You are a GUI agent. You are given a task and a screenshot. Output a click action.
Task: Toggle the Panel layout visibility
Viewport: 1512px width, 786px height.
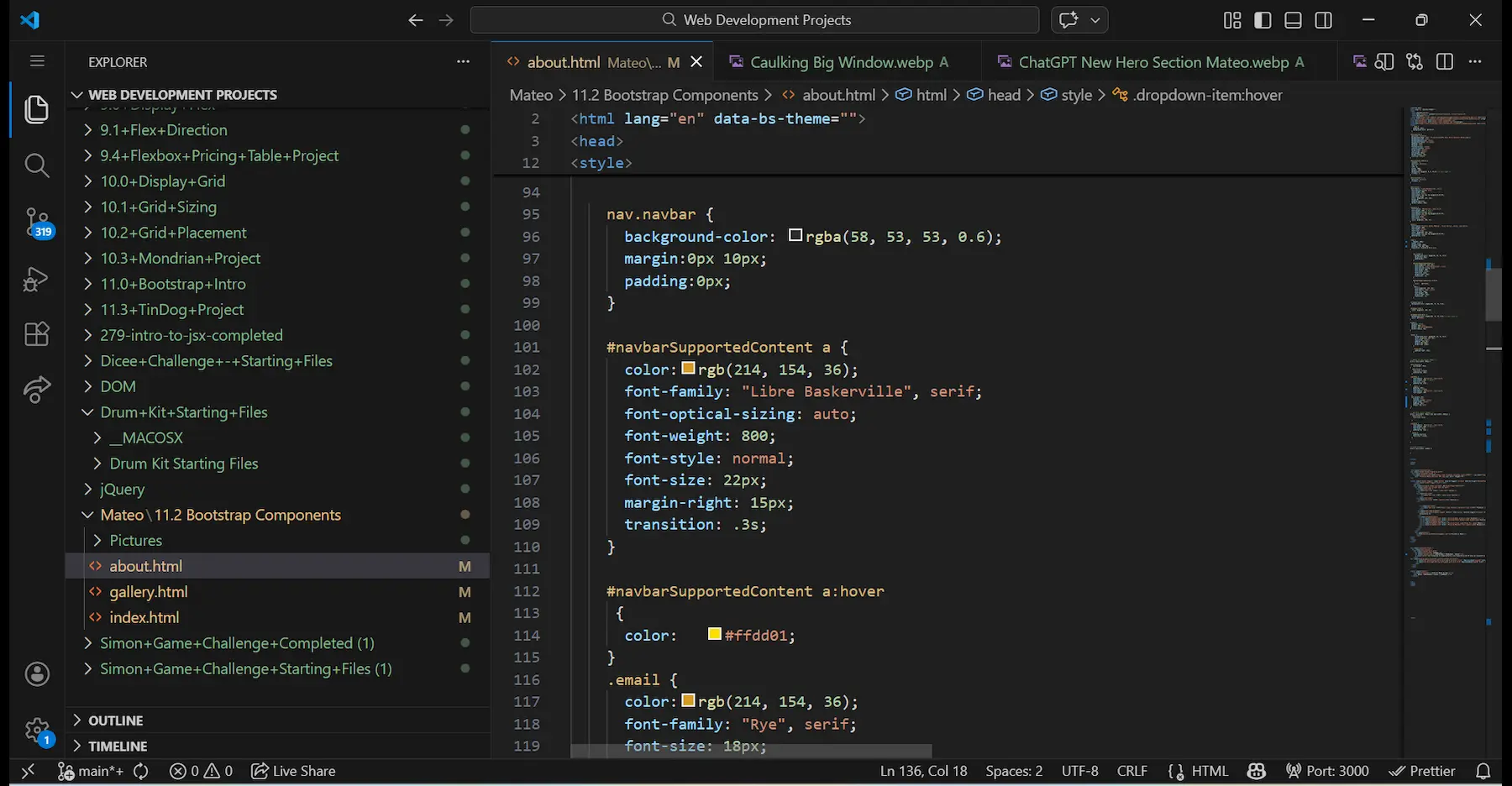1293,19
